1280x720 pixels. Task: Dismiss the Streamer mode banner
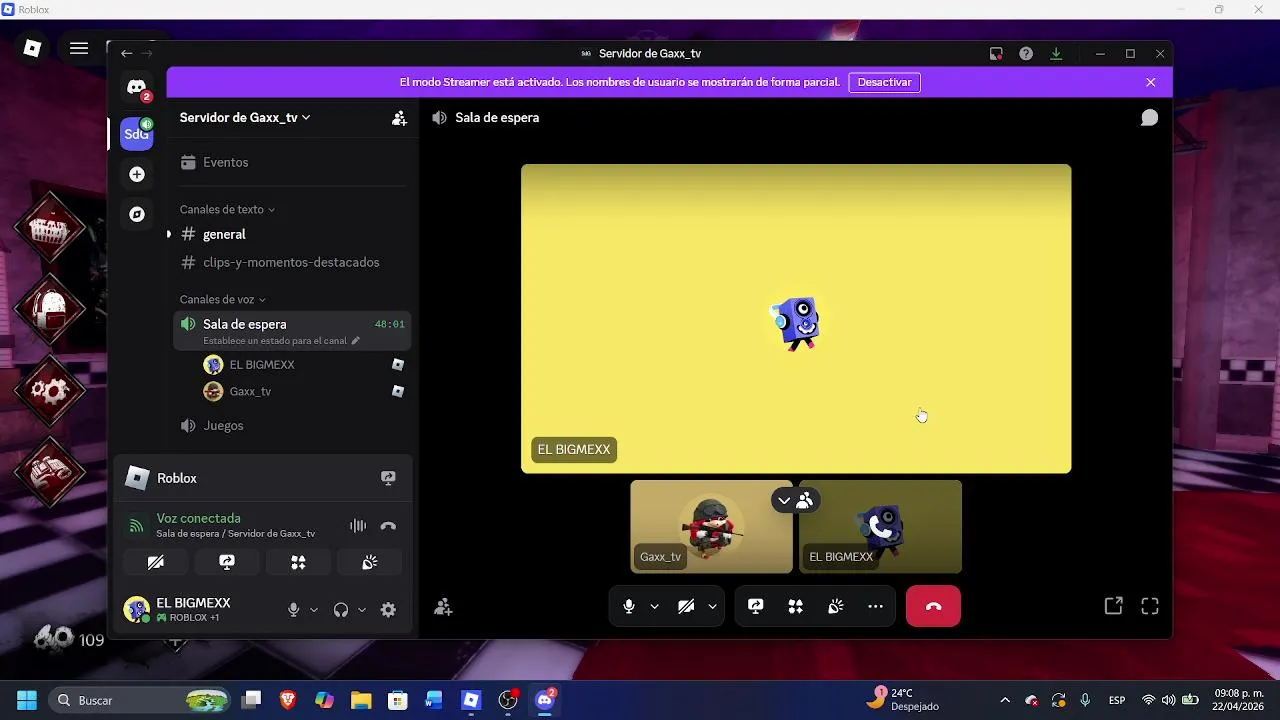click(x=1151, y=82)
